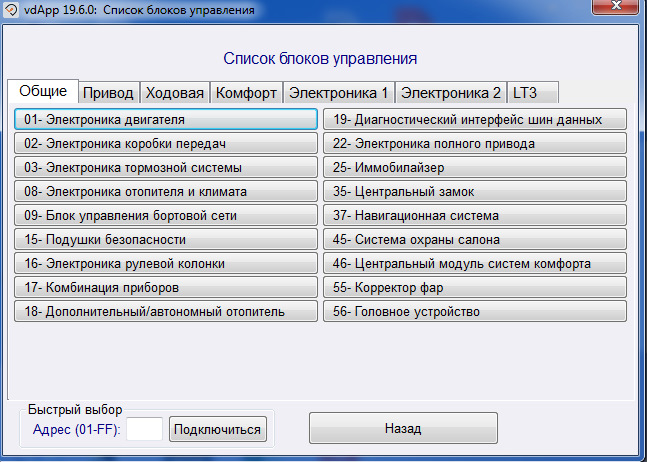Click the Назад button
Image resolution: width=647 pixels, height=462 pixels.
pyautogui.click(x=403, y=428)
